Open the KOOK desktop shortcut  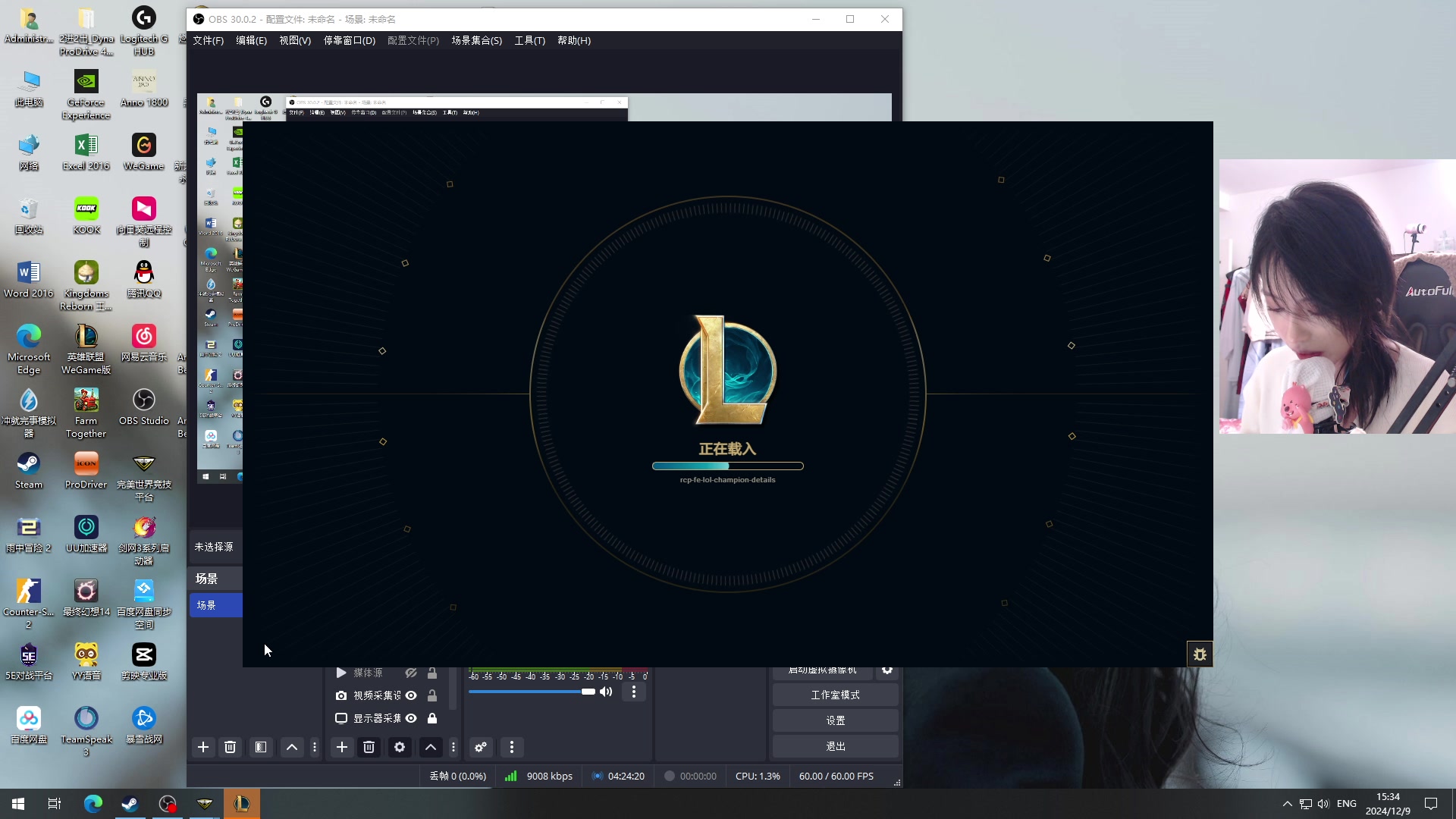pos(86,217)
